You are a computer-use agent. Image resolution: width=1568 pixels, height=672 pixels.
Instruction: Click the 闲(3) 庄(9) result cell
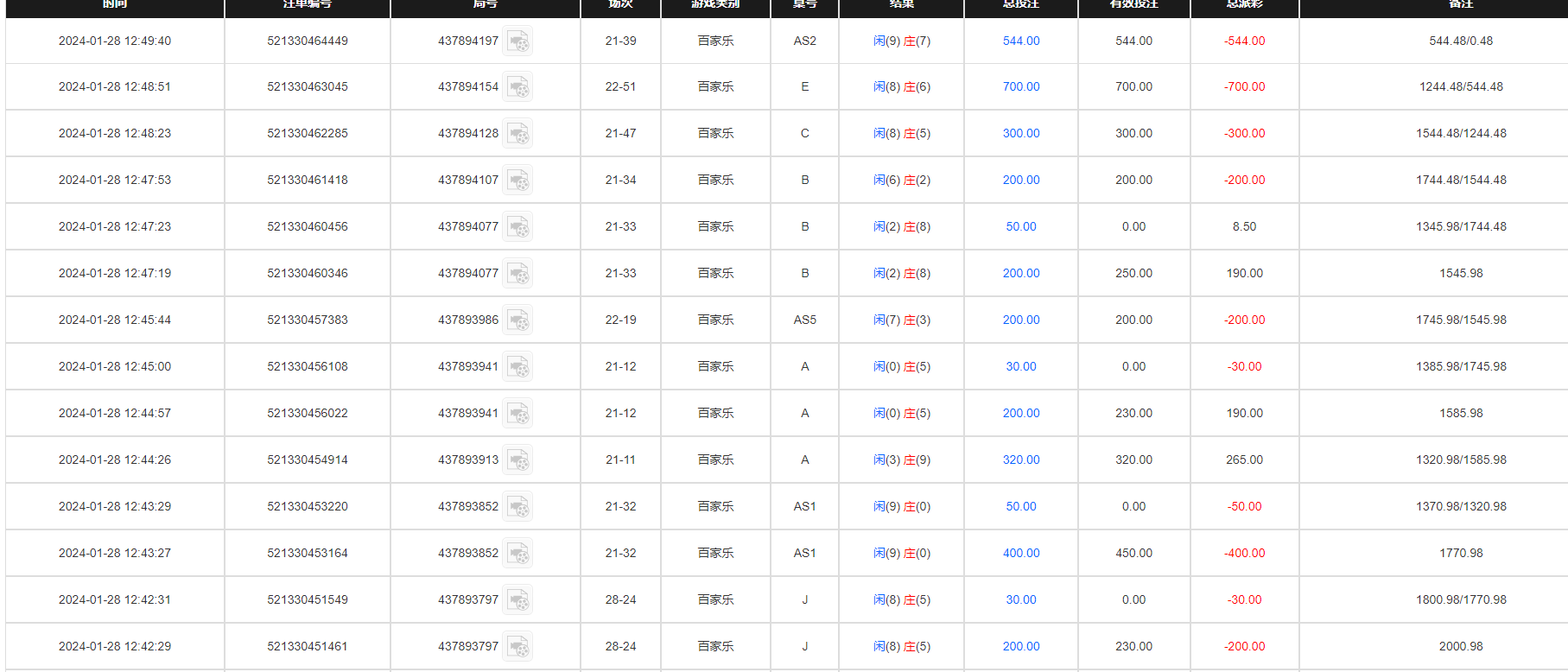coord(901,460)
